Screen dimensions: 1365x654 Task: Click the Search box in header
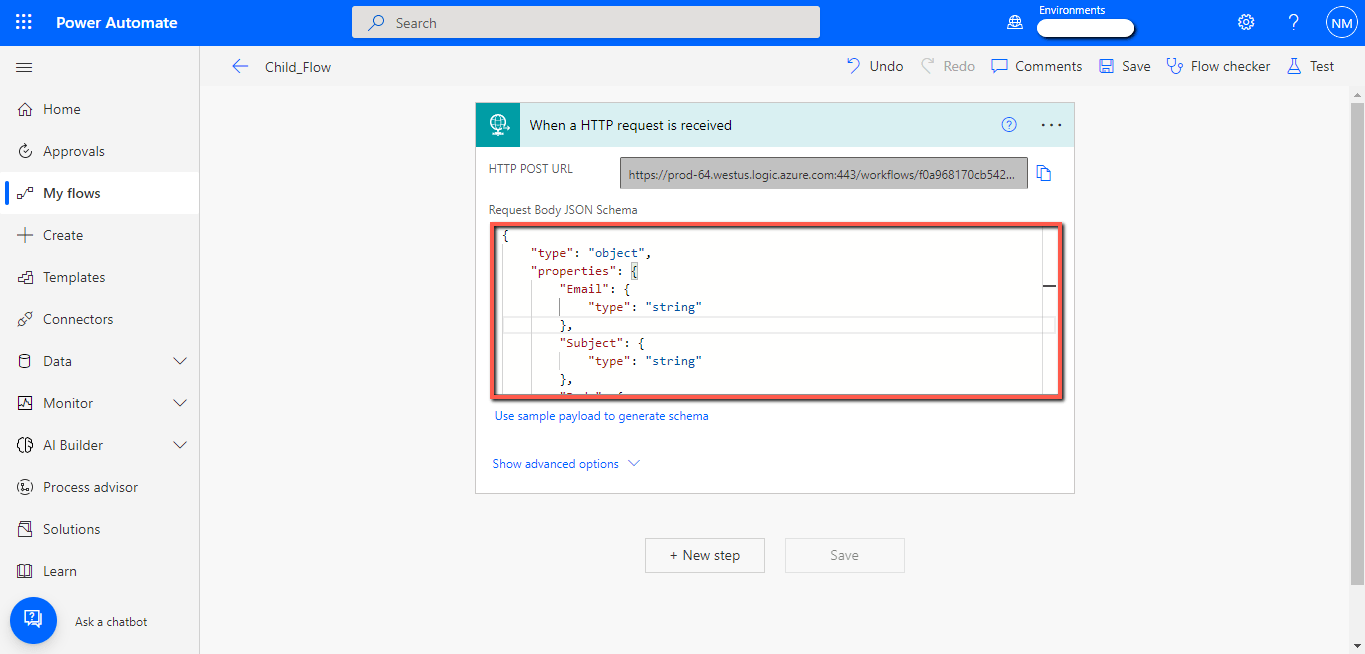[x=586, y=22]
